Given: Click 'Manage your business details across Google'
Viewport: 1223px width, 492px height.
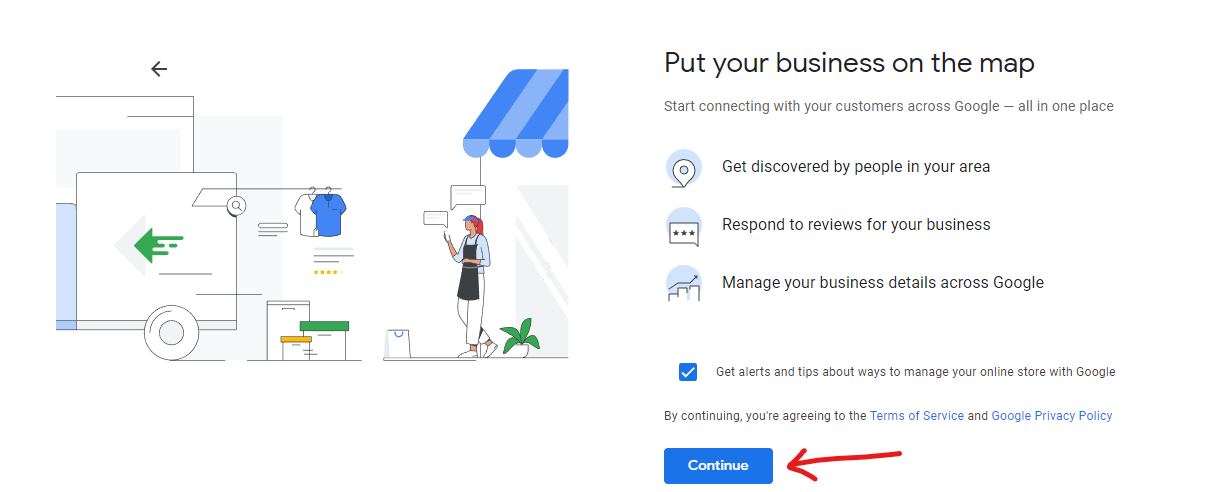Looking at the screenshot, I should click(x=883, y=283).
